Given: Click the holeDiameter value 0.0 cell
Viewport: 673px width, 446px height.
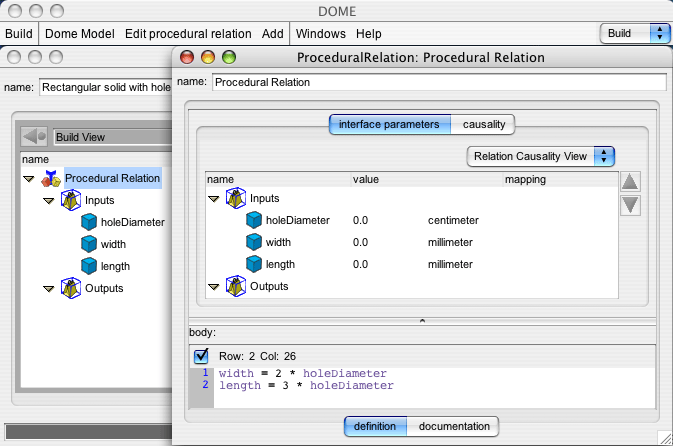Looking at the screenshot, I should click(360, 220).
